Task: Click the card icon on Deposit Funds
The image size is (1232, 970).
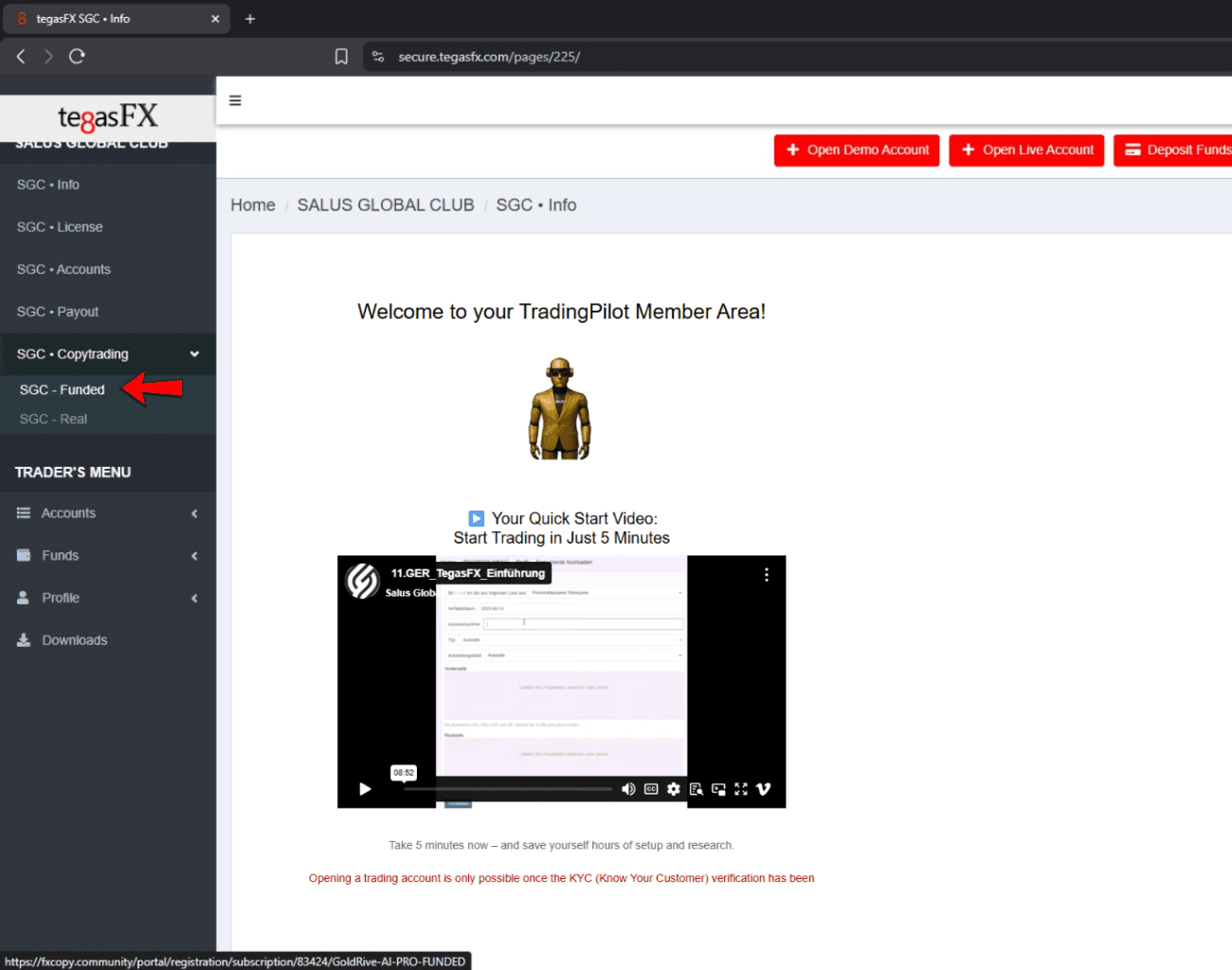Action: coord(1132,150)
